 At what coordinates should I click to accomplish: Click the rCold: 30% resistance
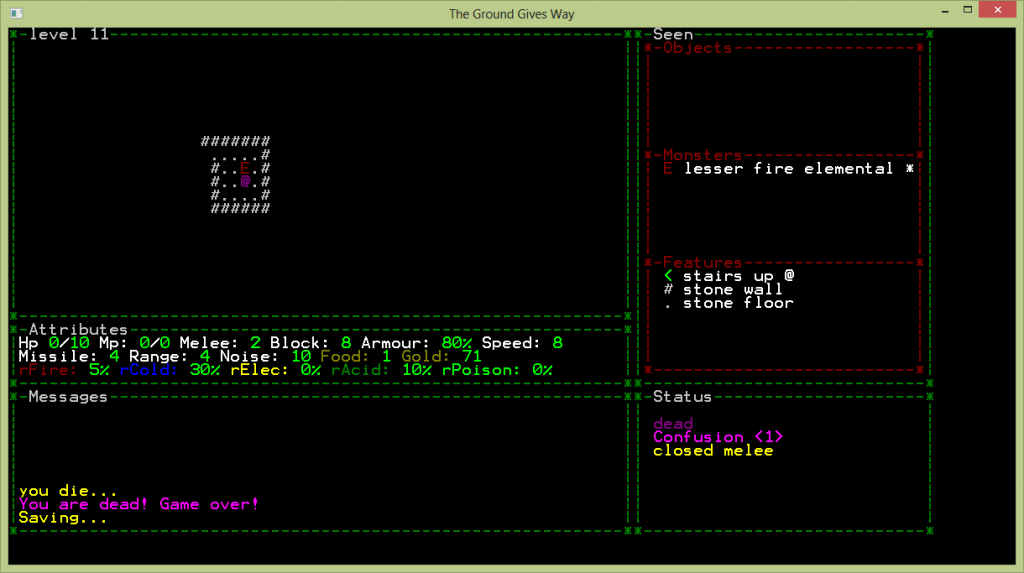170,370
